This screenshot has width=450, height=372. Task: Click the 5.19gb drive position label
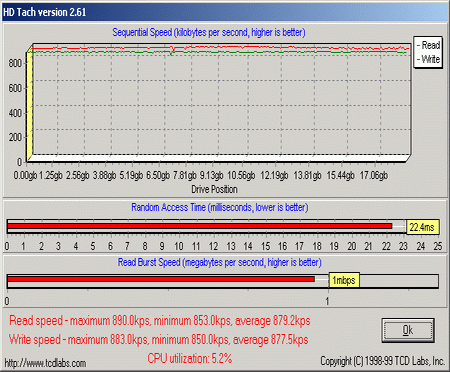(x=131, y=175)
